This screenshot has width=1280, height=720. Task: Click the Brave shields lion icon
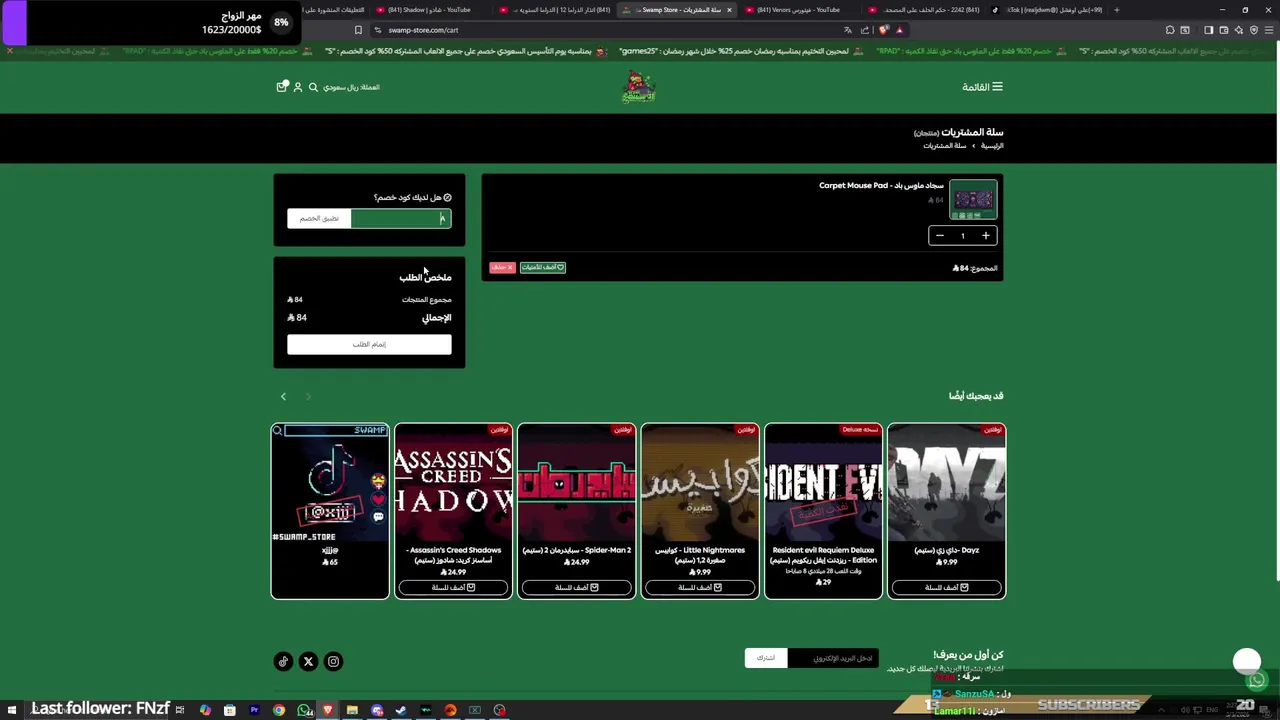click(884, 30)
